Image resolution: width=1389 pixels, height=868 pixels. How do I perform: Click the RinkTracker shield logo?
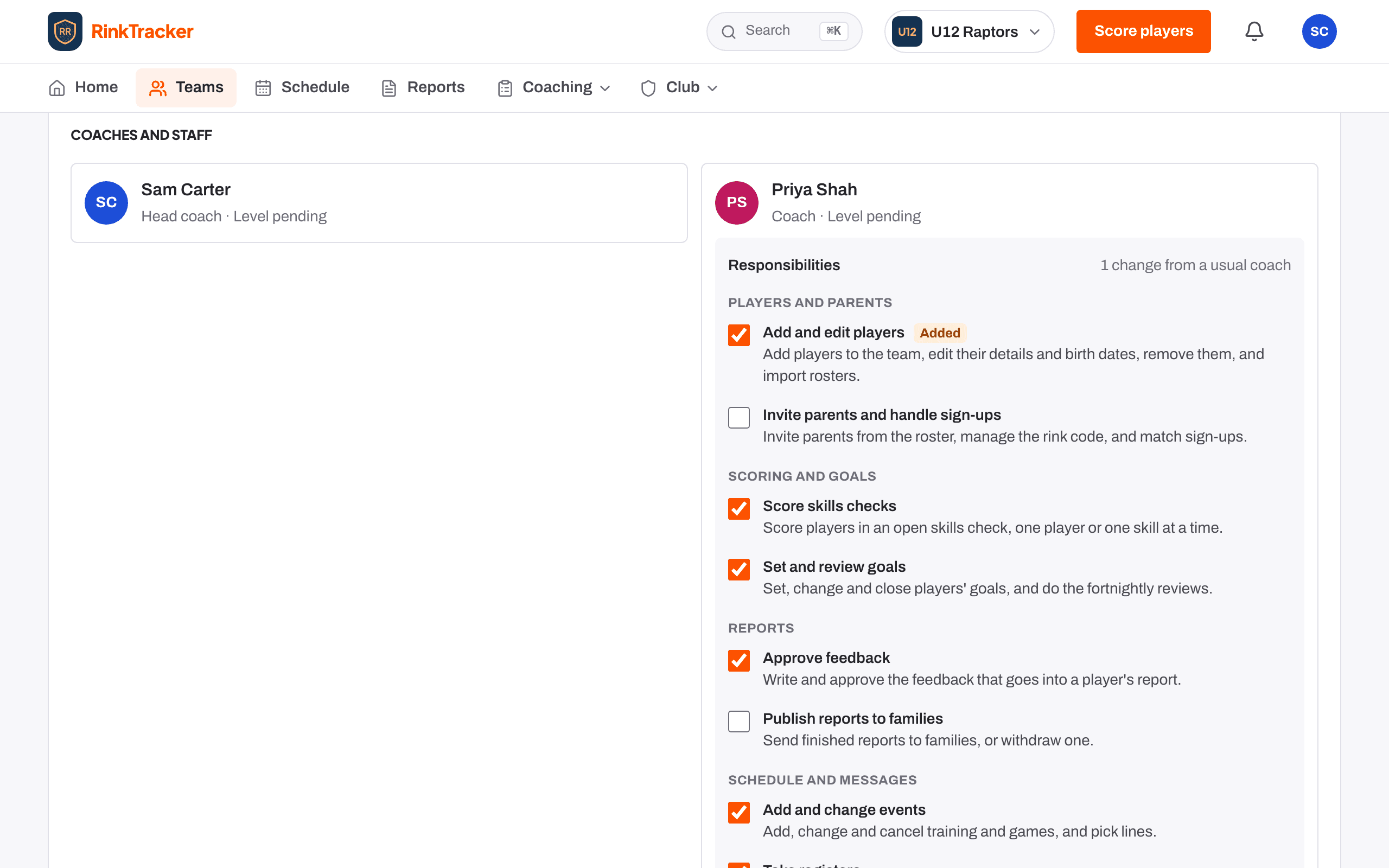[65, 31]
